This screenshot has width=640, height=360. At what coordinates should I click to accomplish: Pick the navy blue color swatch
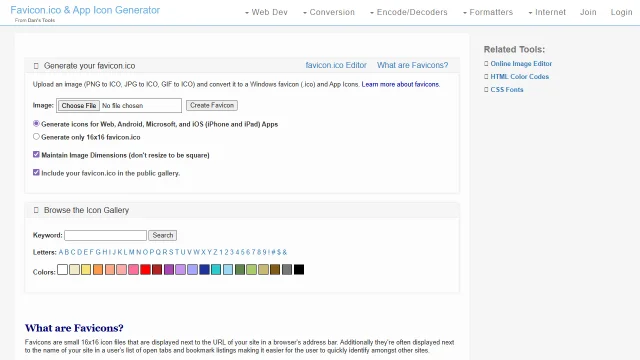click(x=204, y=269)
